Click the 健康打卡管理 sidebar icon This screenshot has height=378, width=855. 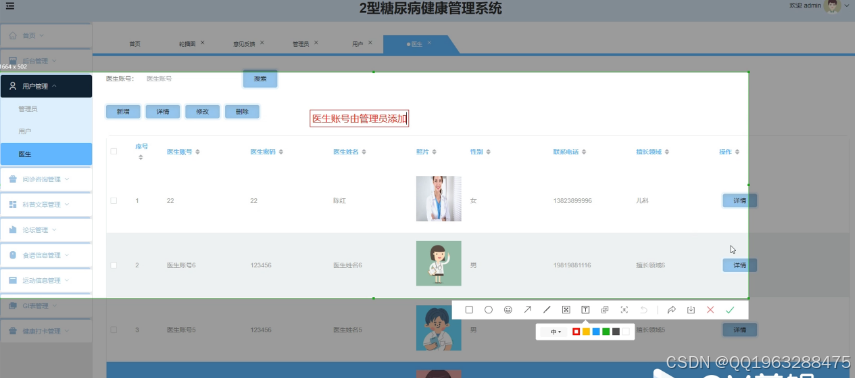click(x=13, y=331)
